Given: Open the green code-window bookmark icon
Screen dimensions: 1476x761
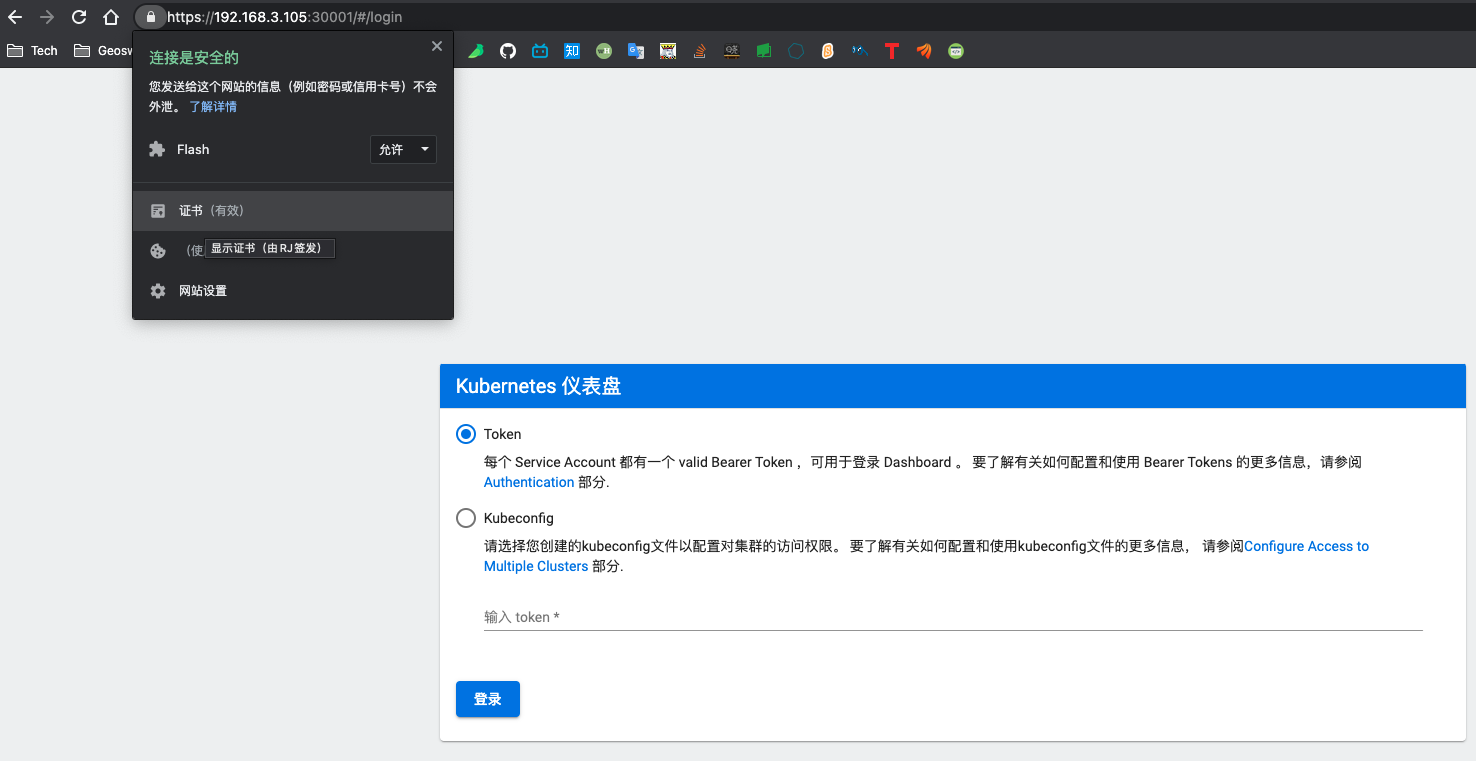Looking at the screenshot, I should pos(956,51).
